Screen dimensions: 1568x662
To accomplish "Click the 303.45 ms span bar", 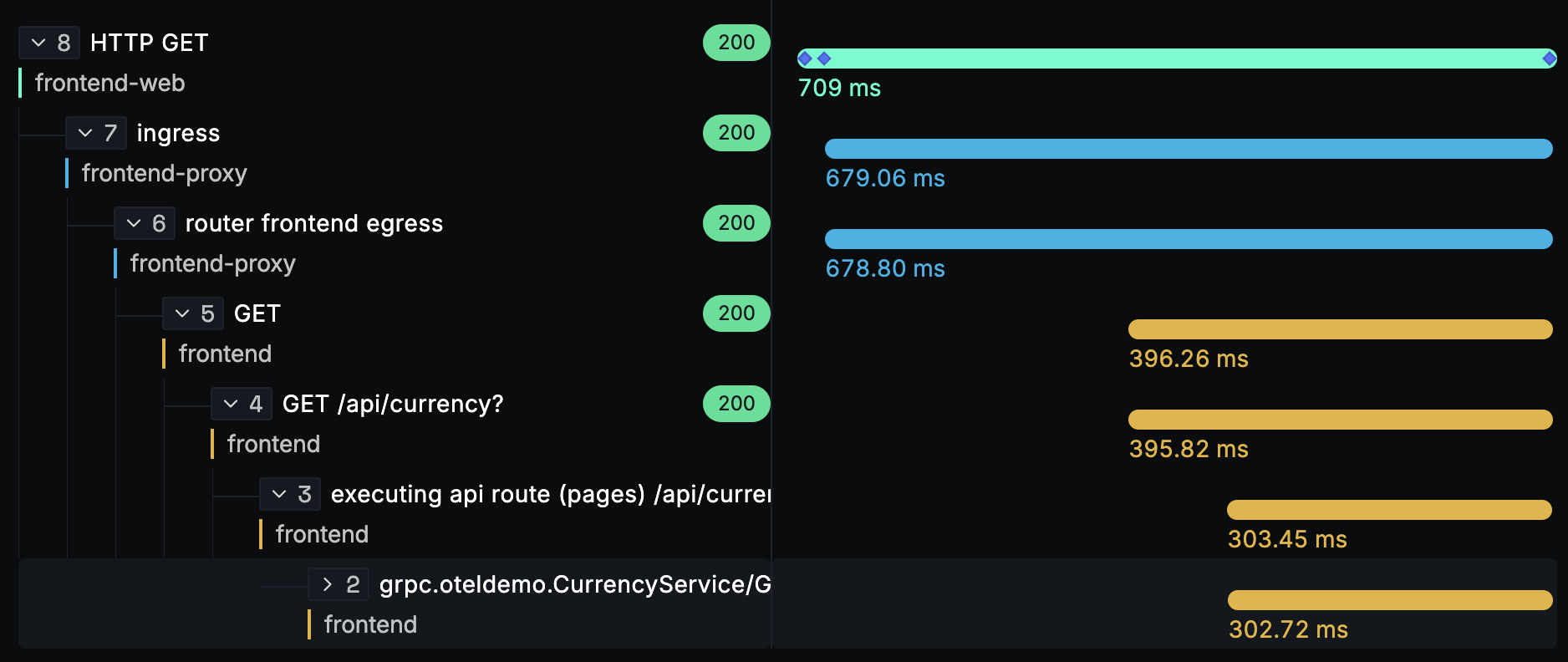I will tap(1388, 510).
